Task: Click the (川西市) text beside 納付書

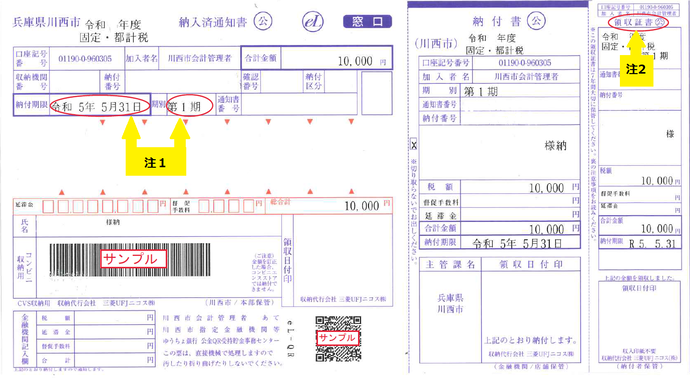Action: (435, 43)
